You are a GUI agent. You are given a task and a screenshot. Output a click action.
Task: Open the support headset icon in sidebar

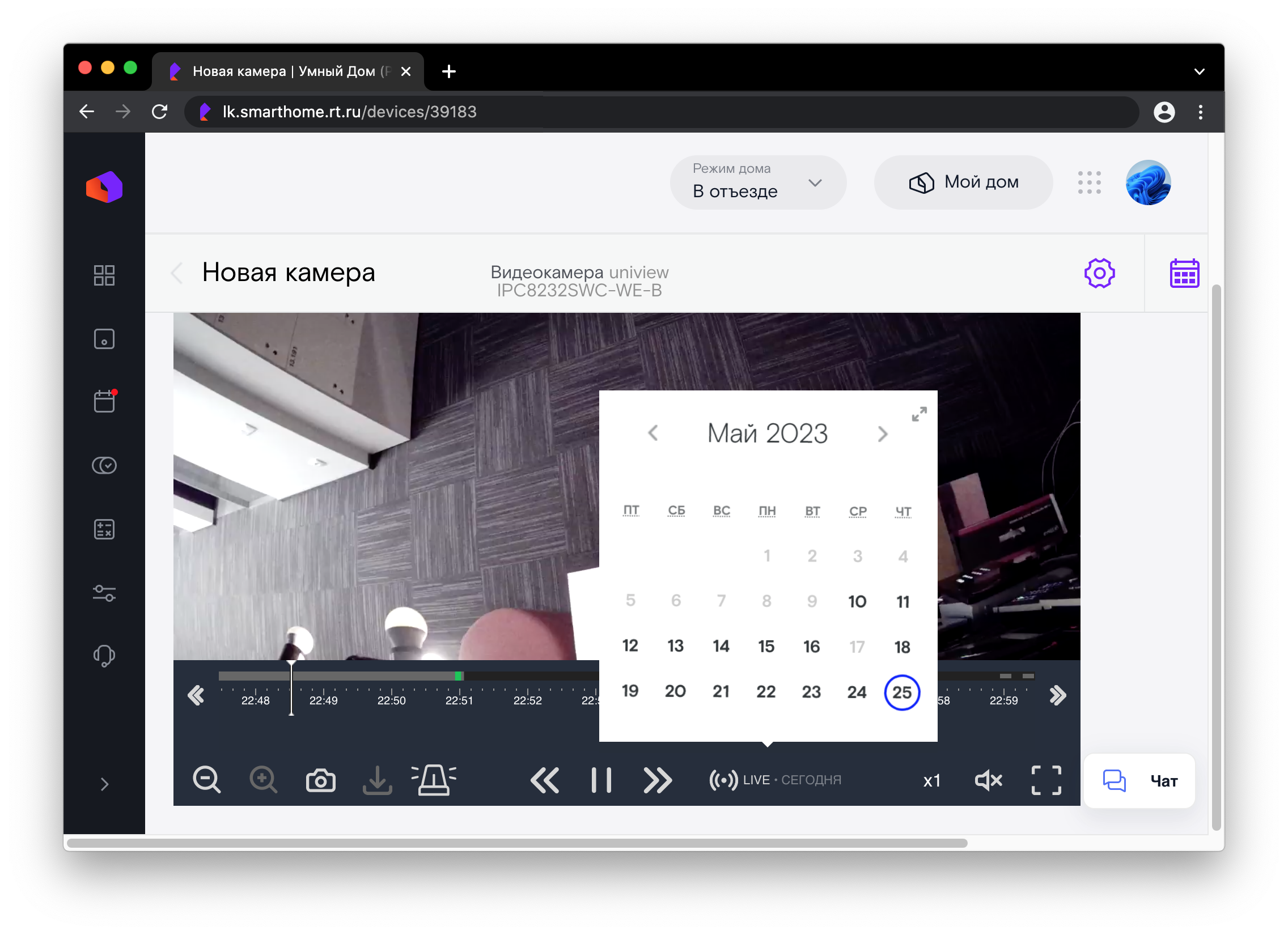pyautogui.click(x=104, y=656)
